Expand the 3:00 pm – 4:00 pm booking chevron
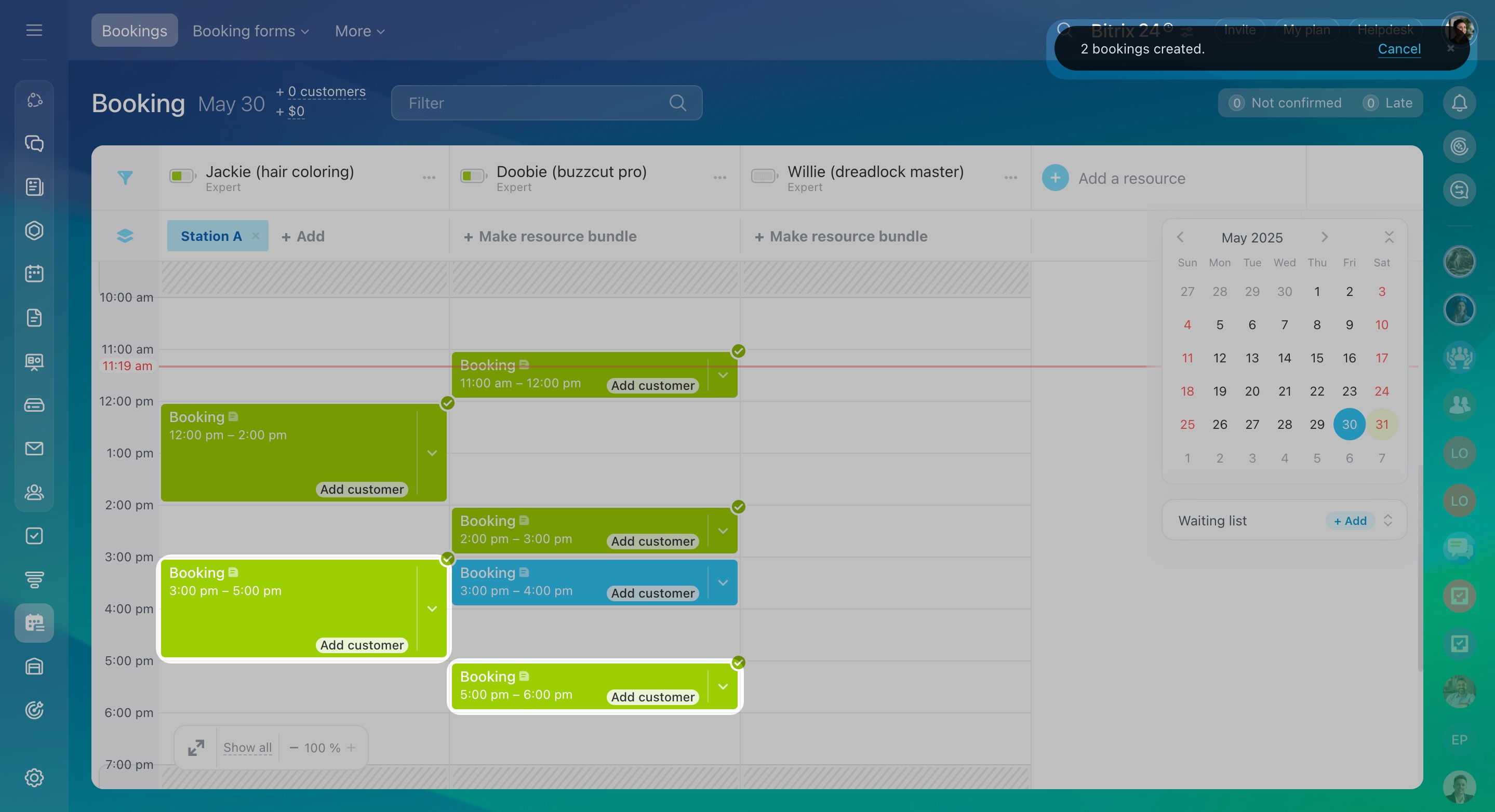Viewport: 1495px width, 812px height. coord(723,583)
